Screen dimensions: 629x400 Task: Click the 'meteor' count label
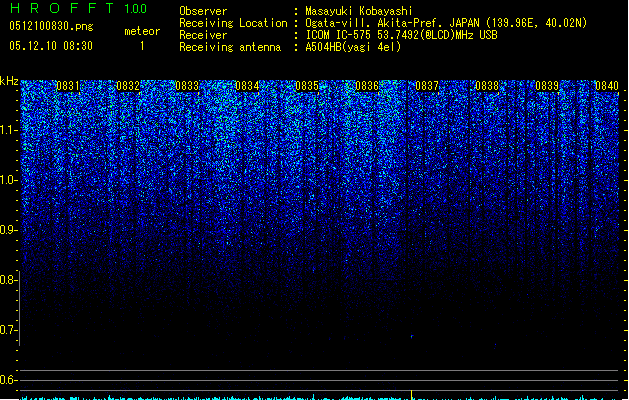pos(142,31)
